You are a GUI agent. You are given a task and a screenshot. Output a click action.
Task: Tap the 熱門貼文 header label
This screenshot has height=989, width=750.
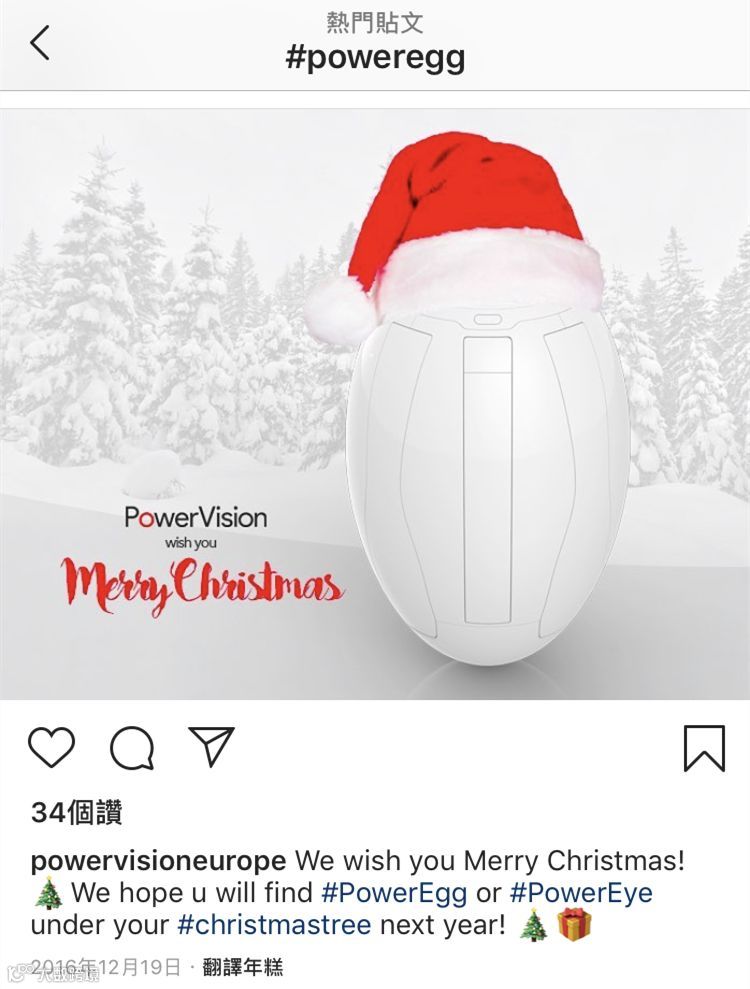(x=375, y=23)
